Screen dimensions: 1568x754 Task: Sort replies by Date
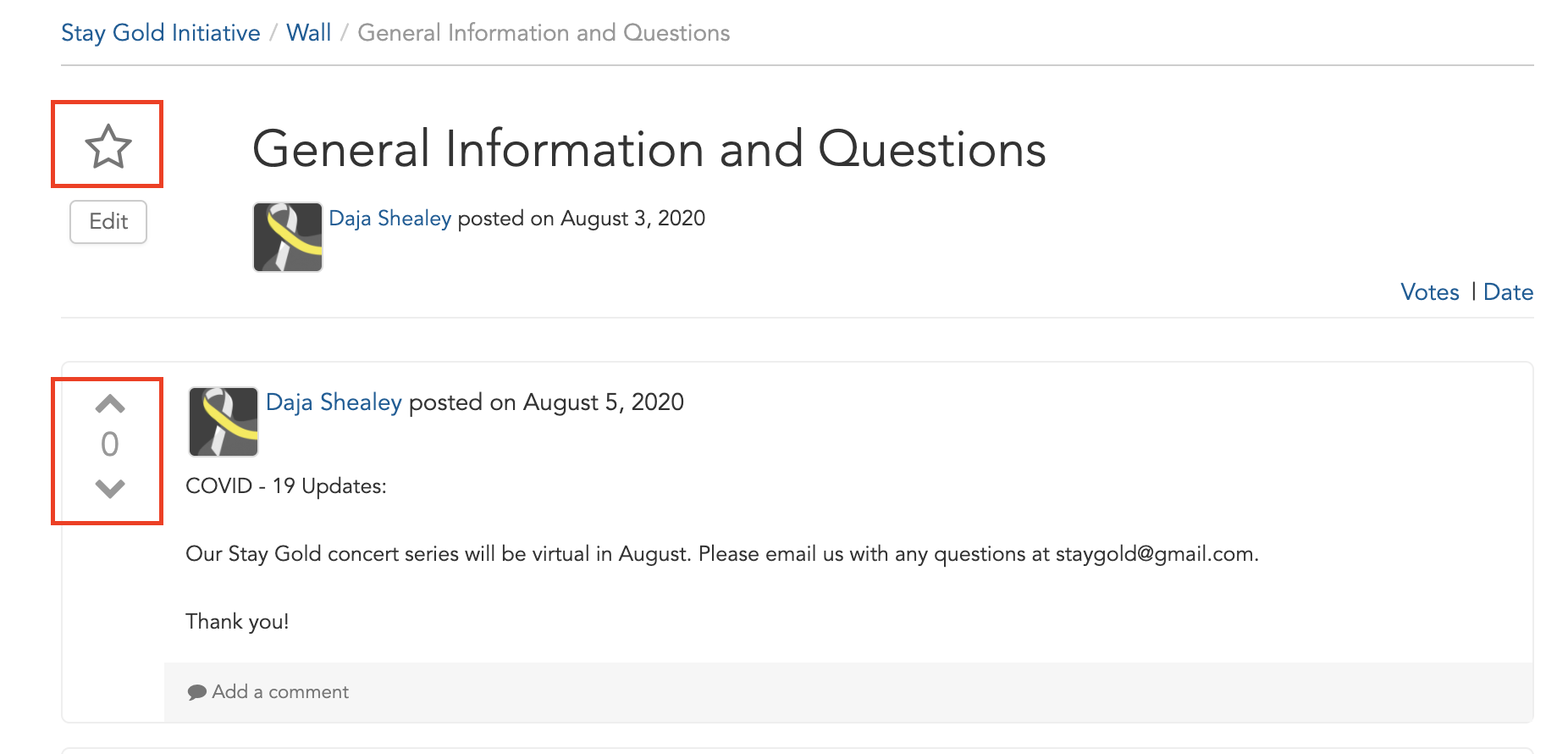(1509, 292)
